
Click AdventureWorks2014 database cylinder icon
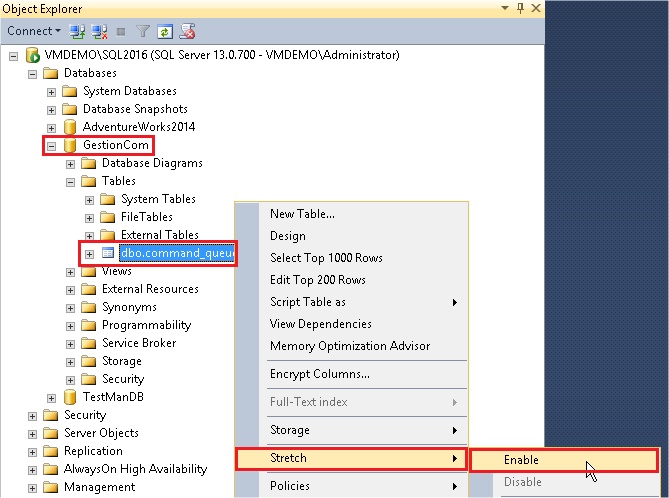point(70,127)
